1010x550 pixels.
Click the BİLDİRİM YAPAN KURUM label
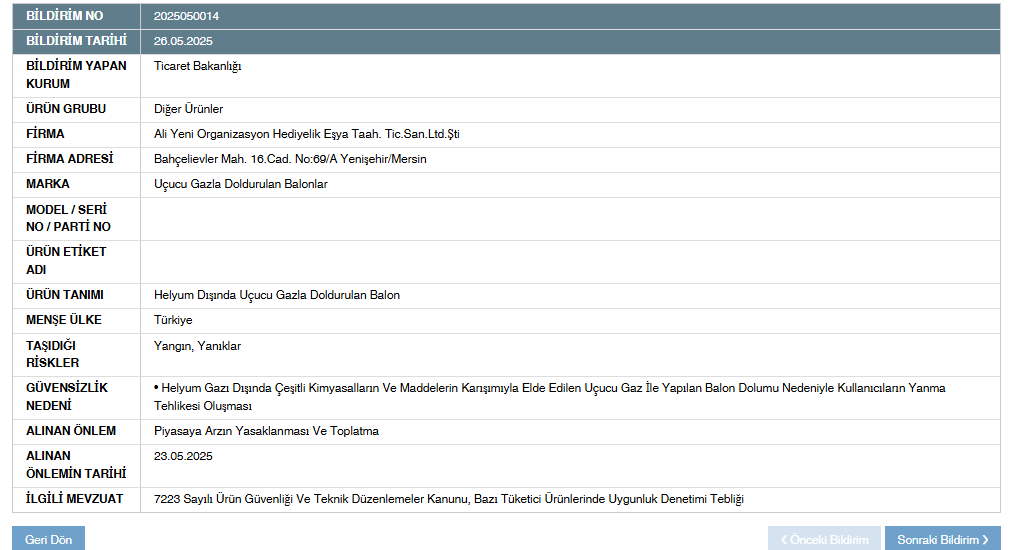(76, 75)
